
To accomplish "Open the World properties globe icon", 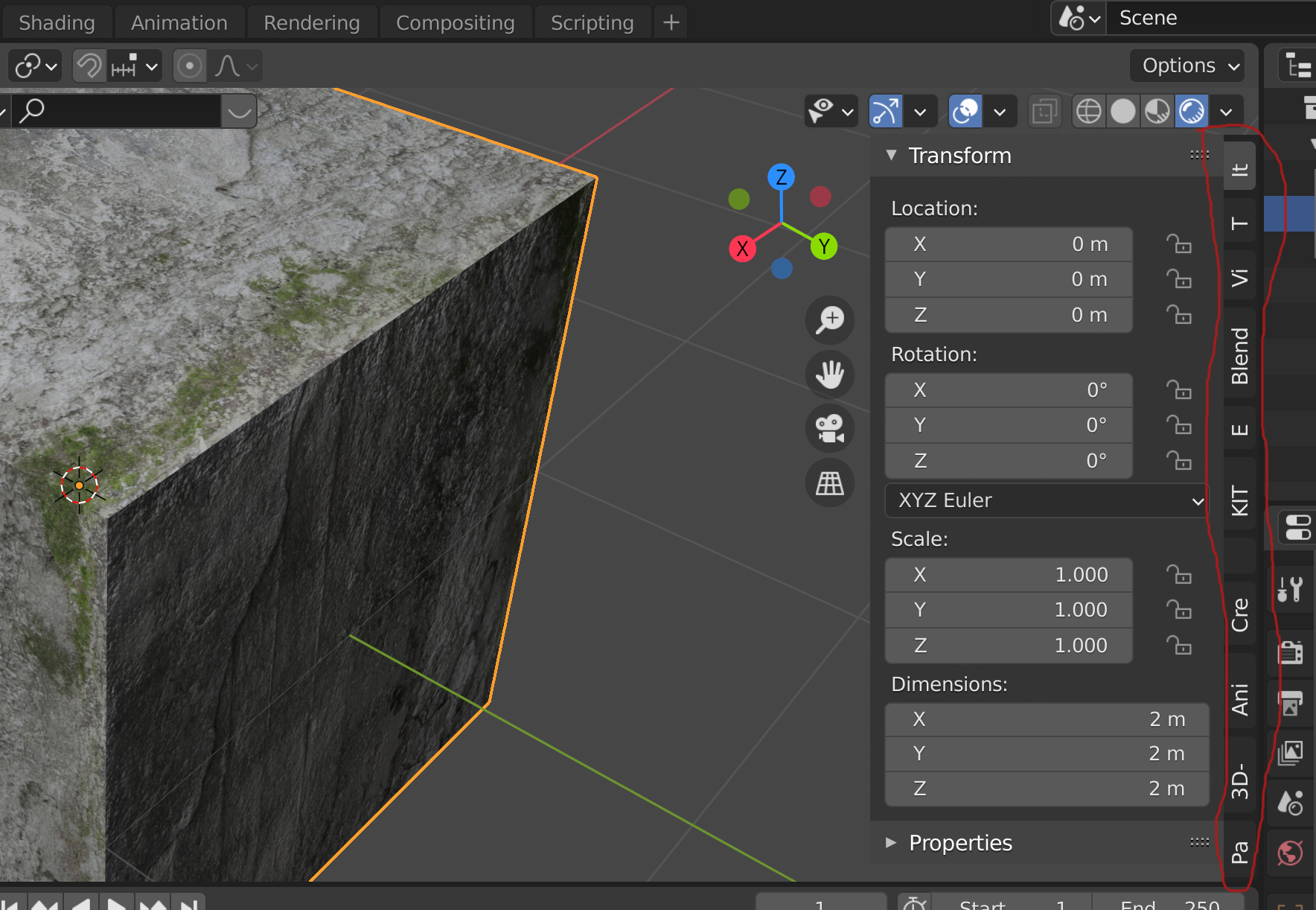I will (1291, 853).
